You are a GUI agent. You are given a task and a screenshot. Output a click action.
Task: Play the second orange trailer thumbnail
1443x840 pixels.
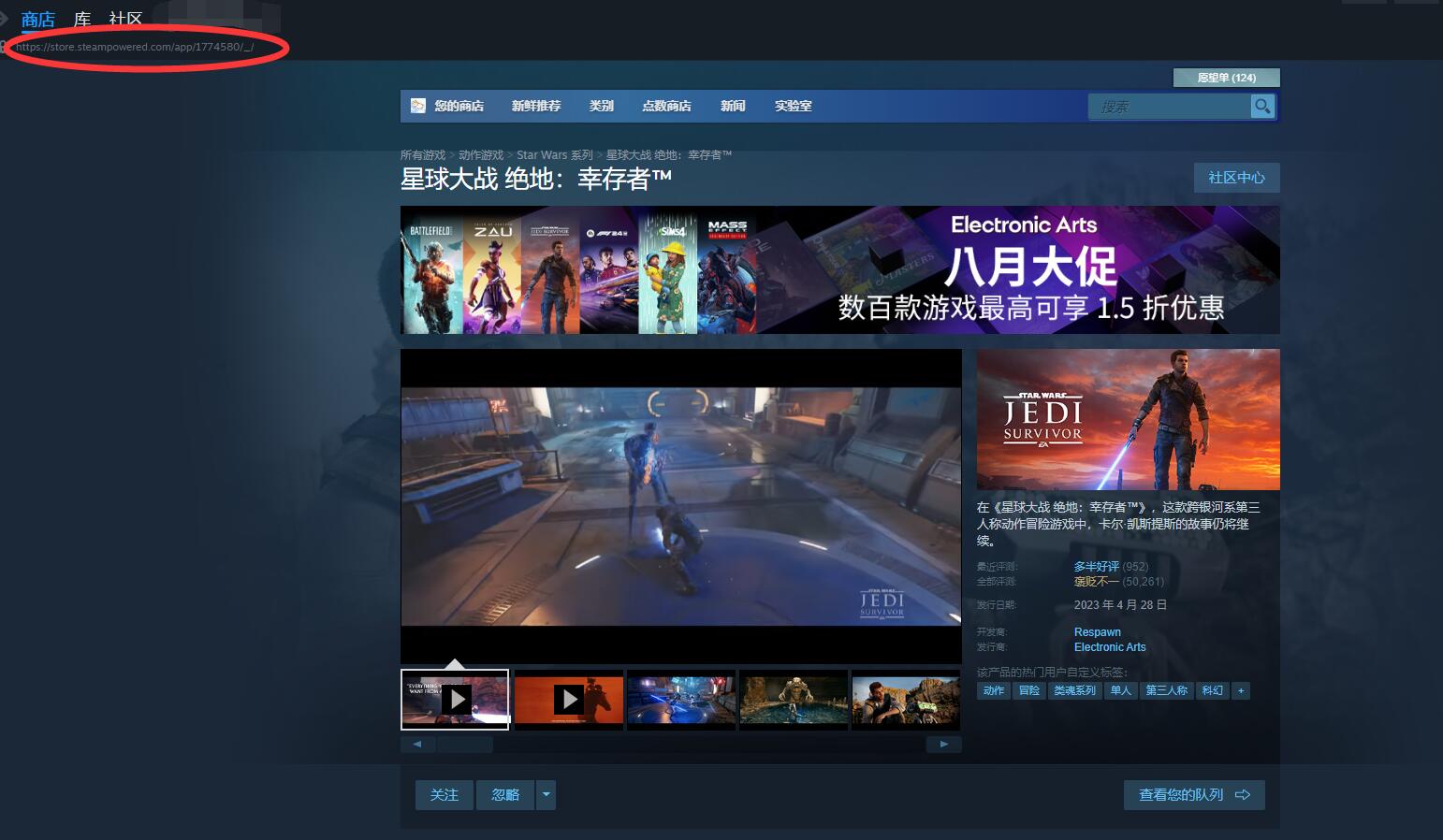(569, 699)
